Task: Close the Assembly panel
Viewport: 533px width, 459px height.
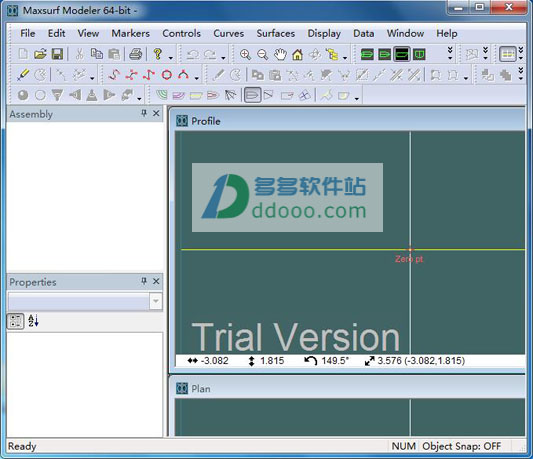Action: pos(156,113)
